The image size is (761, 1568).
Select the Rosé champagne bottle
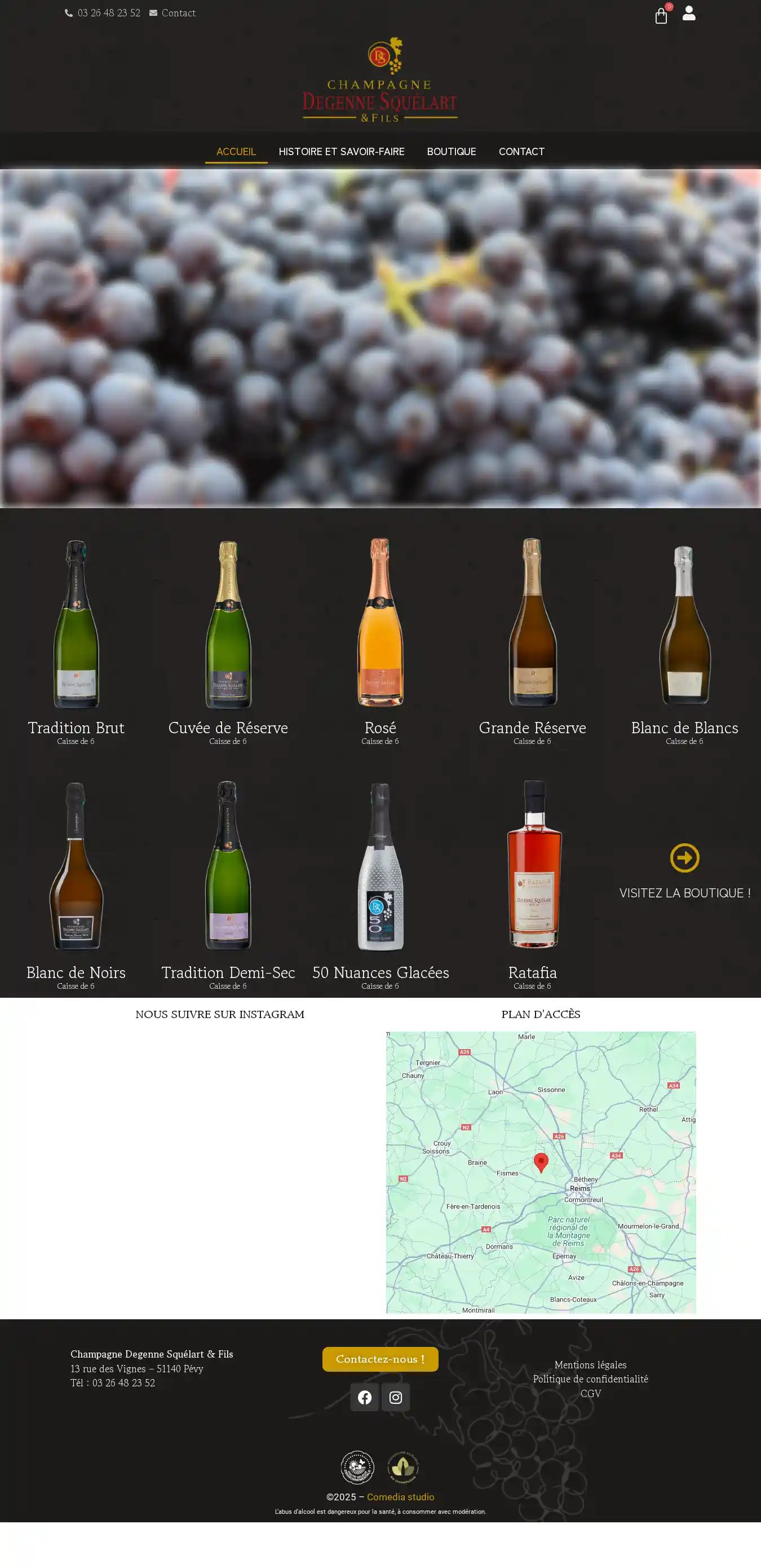tap(380, 622)
